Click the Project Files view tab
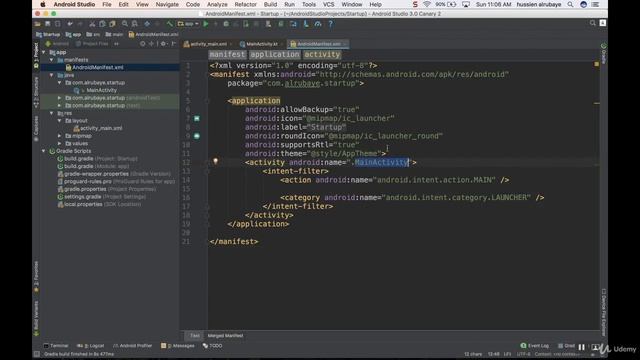640x360 pixels. [93, 44]
